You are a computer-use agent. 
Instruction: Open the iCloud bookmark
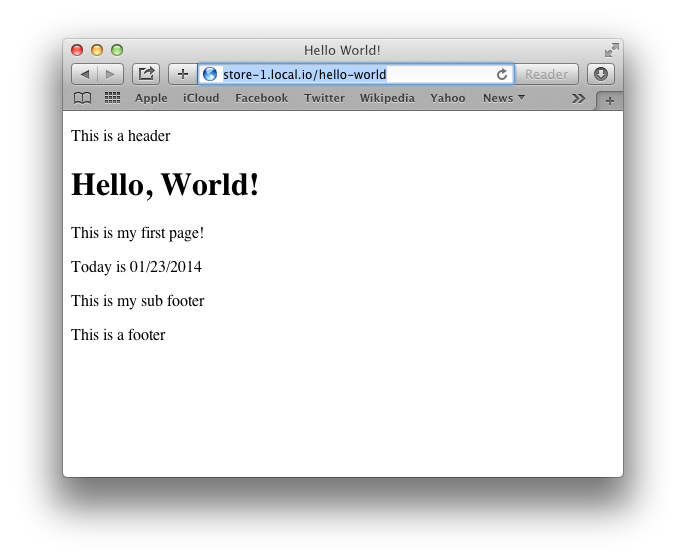(x=201, y=98)
